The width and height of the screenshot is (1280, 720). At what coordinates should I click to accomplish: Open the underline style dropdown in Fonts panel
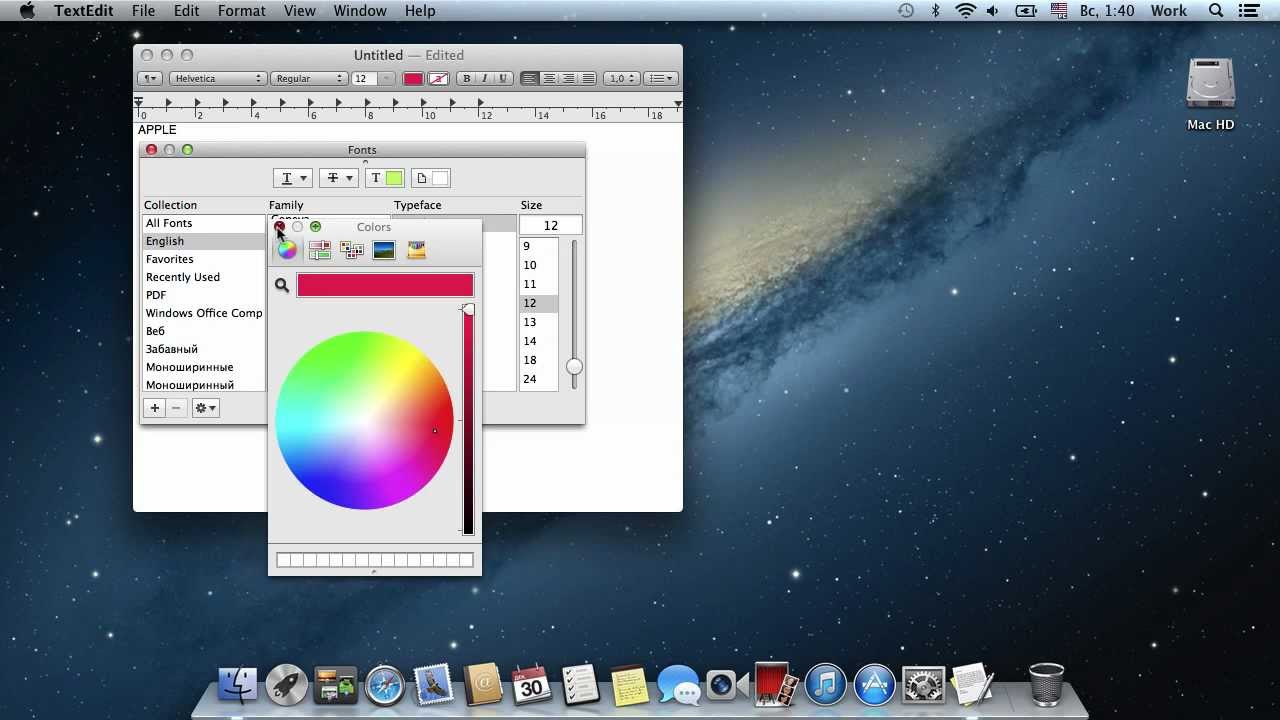click(x=292, y=177)
